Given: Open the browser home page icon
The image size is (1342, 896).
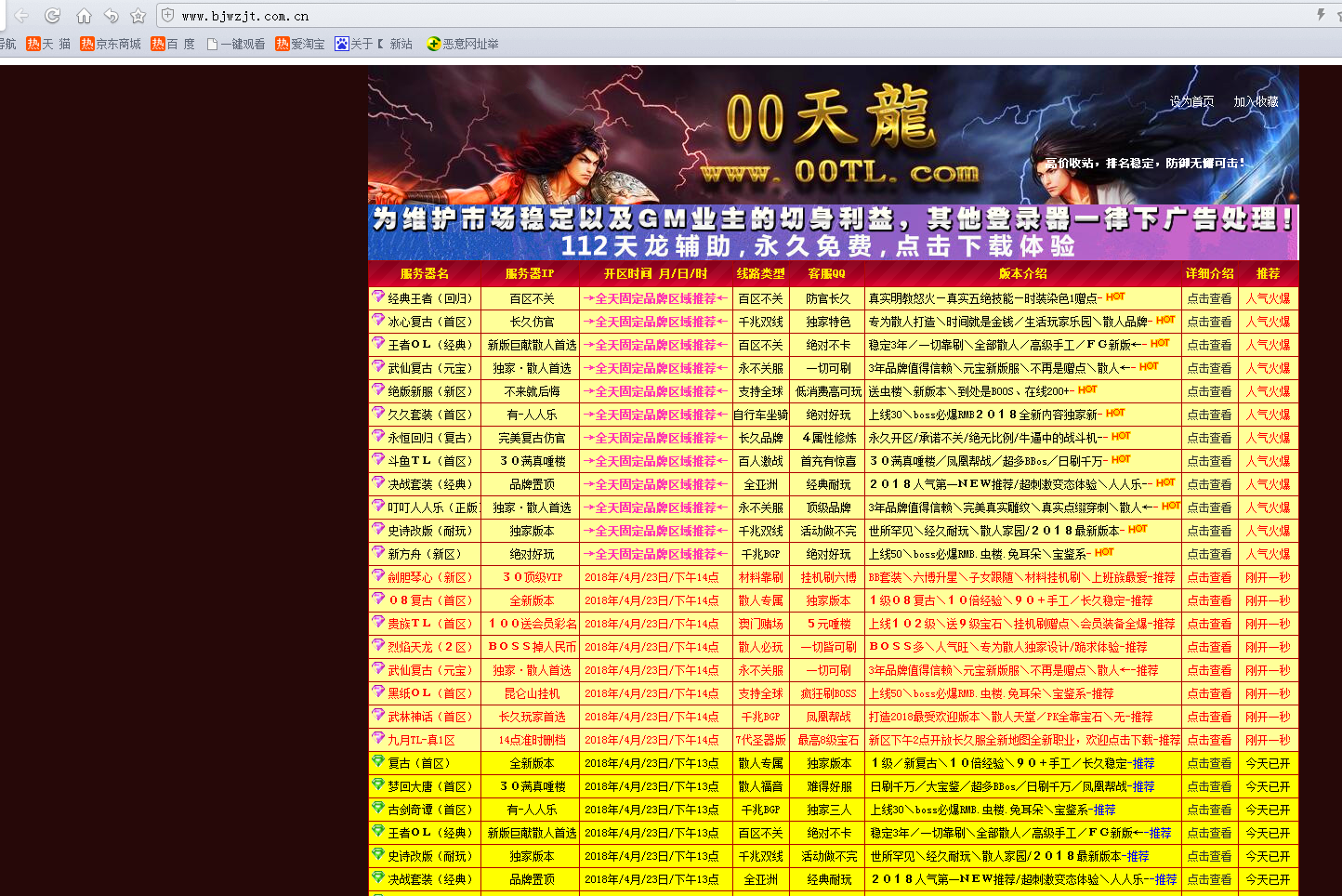Looking at the screenshot, I should 84,16.
